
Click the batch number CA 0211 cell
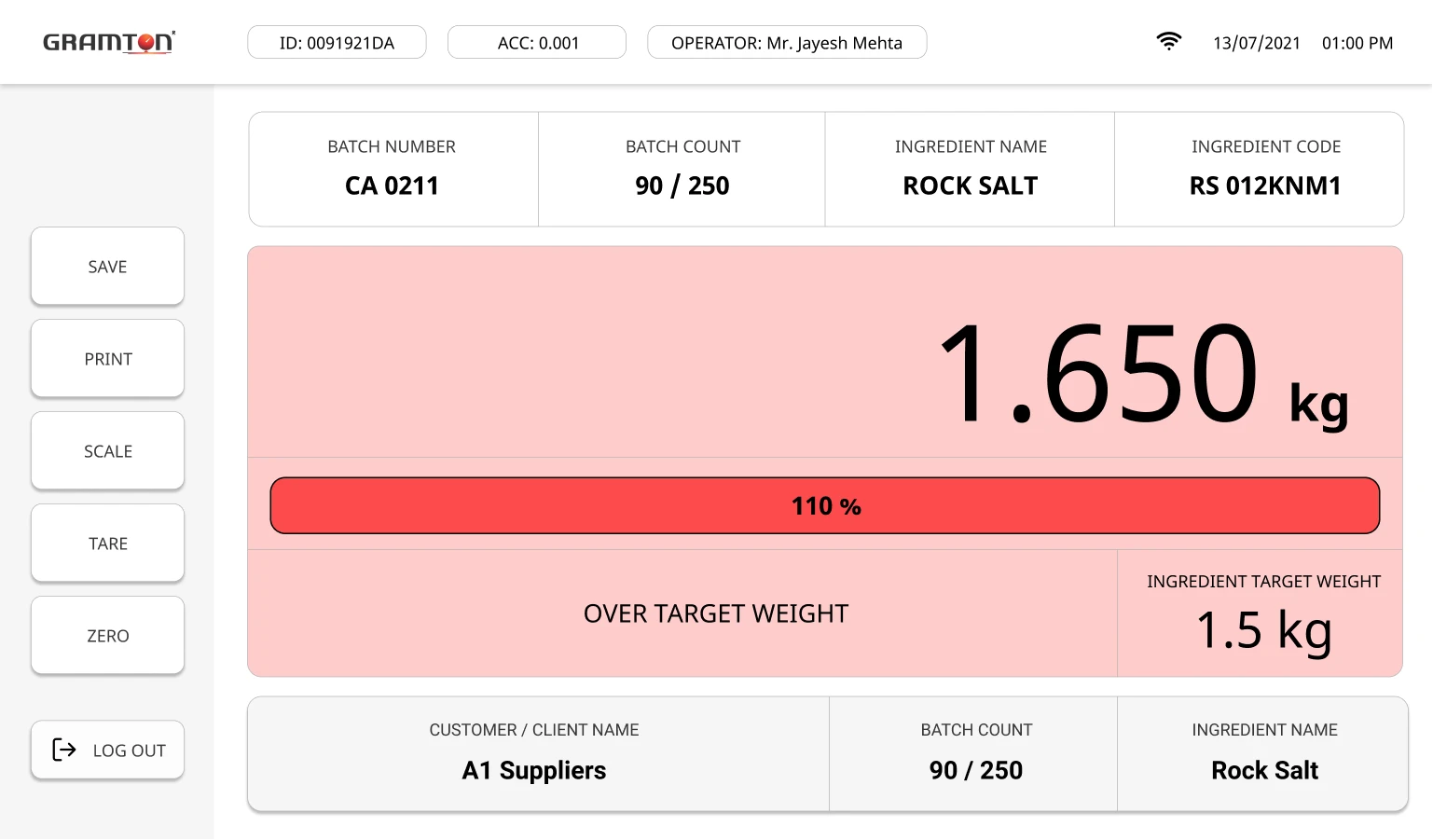[393, 169]
